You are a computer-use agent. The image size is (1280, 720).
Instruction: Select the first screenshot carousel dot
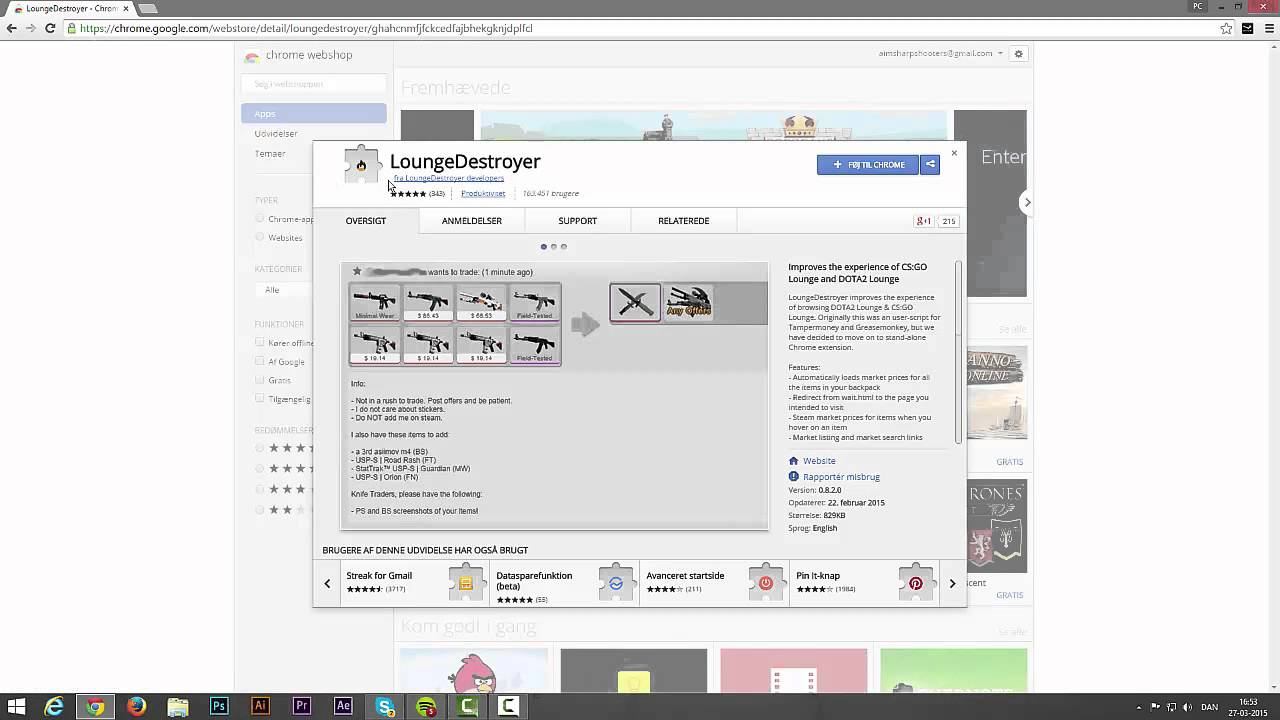[543, 247]
